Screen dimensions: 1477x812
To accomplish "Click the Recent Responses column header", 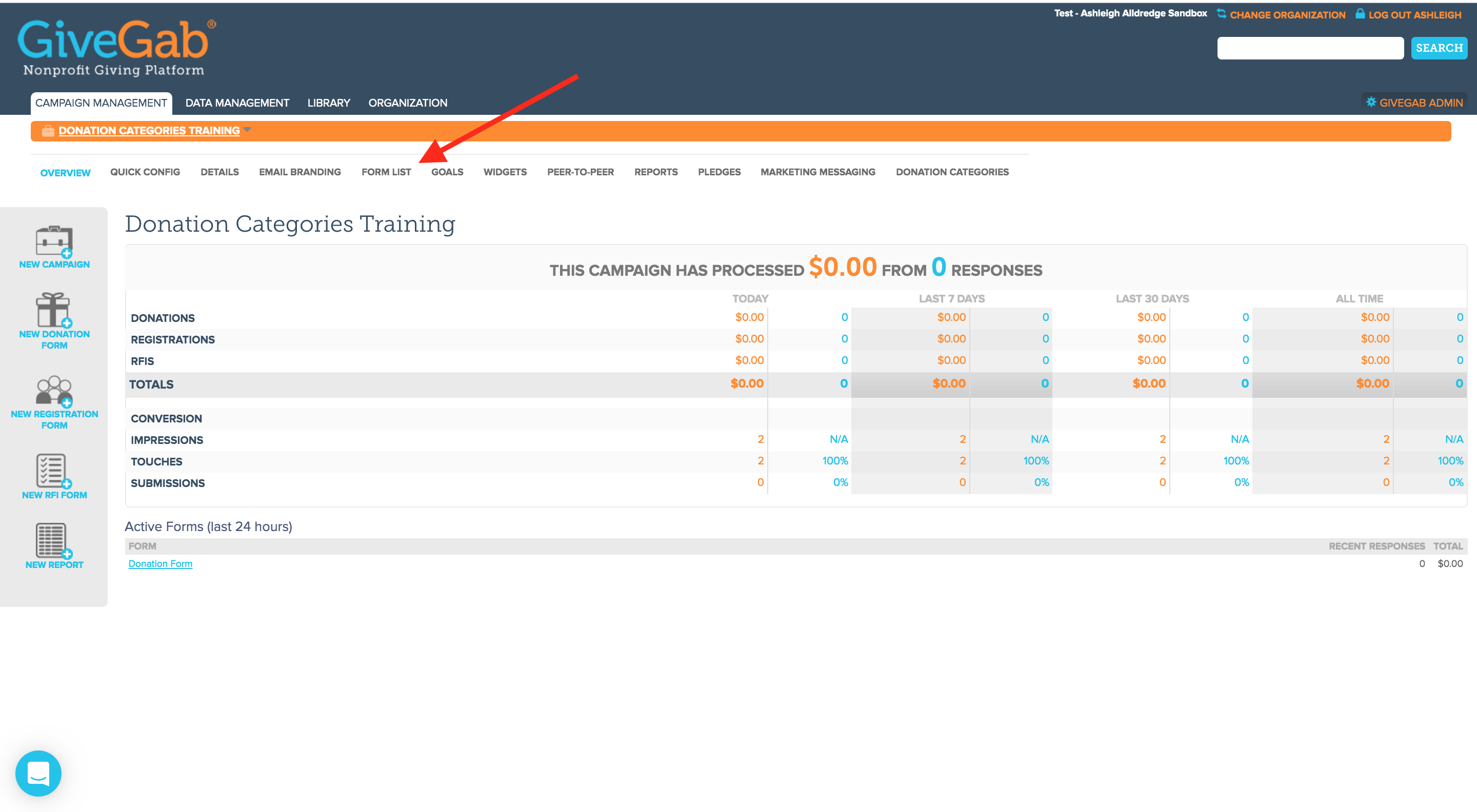I will [x=1376, y=546].
